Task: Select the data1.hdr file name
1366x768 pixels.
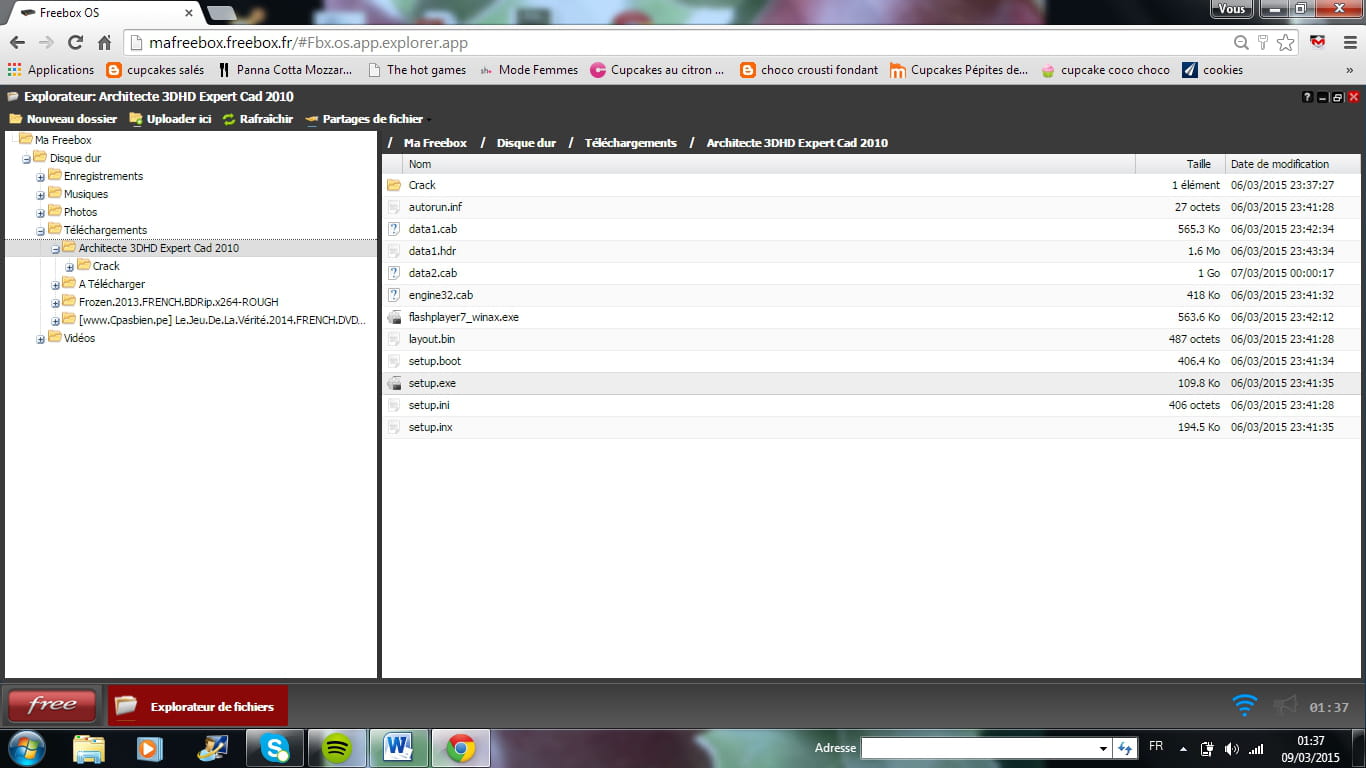Action: coord(432,251)
